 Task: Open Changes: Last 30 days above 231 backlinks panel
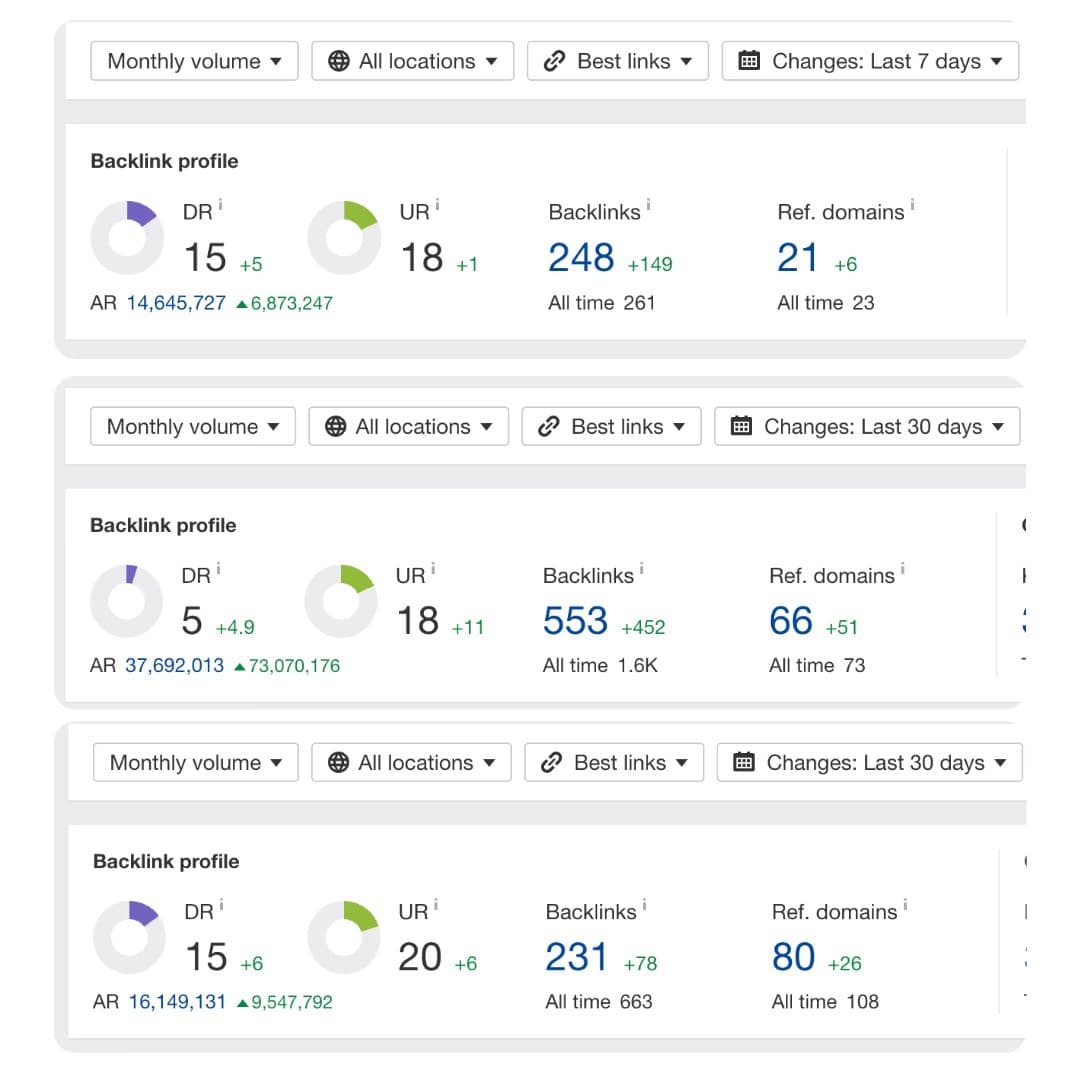(x=870, y=762)
